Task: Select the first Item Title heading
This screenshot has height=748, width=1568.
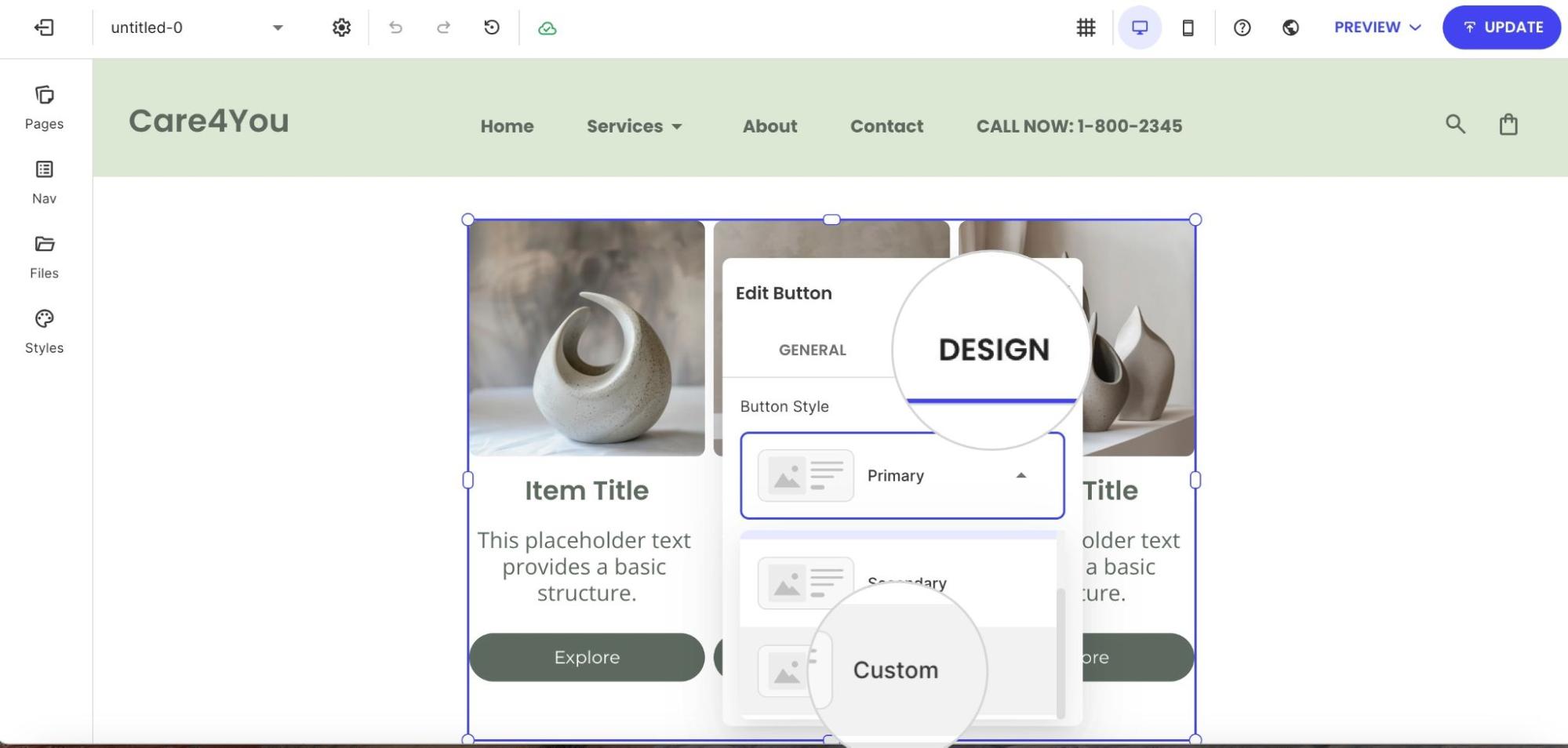Action: pyautogui.click(x=587, y=491)
